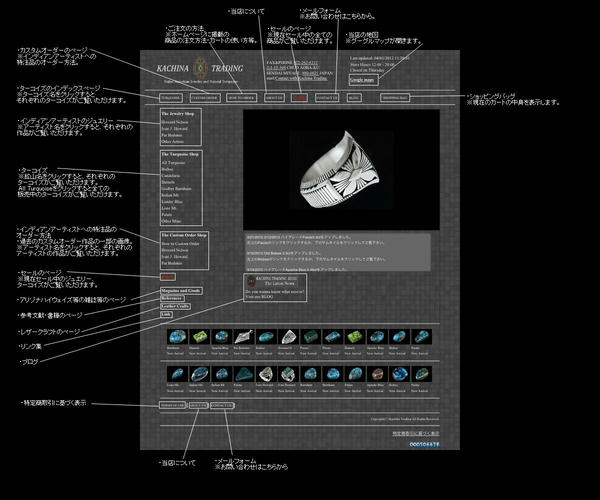Go to HOW TO ORDER page
Image resolution: width=600 pixels, height=500 pixels.
point(241,98)
